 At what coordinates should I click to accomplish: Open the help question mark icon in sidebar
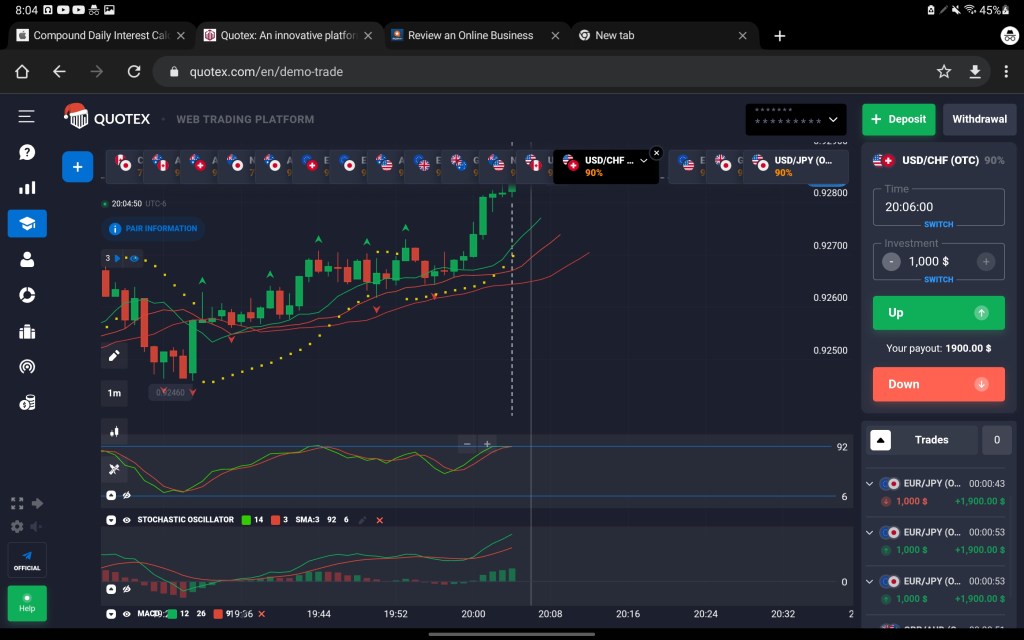point(27,153)
